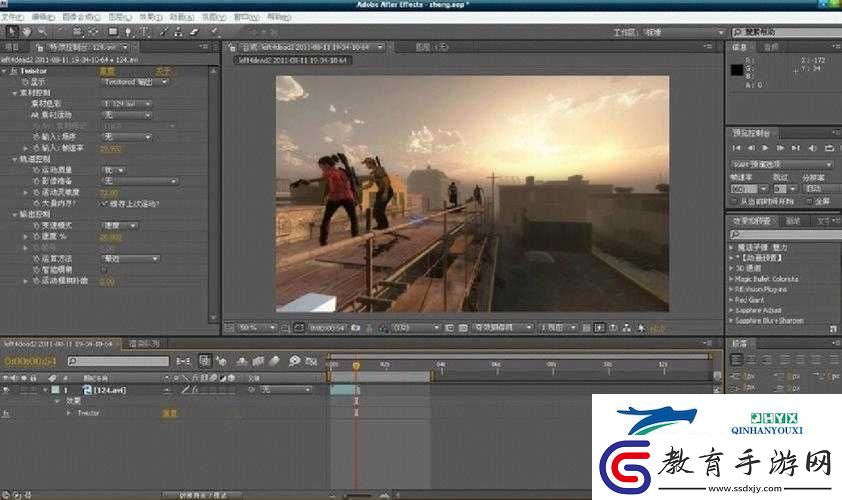The height and width of the screenshot is (500, 842).
Task: Select the Brush tool
Action: click(x=164, y=32)
